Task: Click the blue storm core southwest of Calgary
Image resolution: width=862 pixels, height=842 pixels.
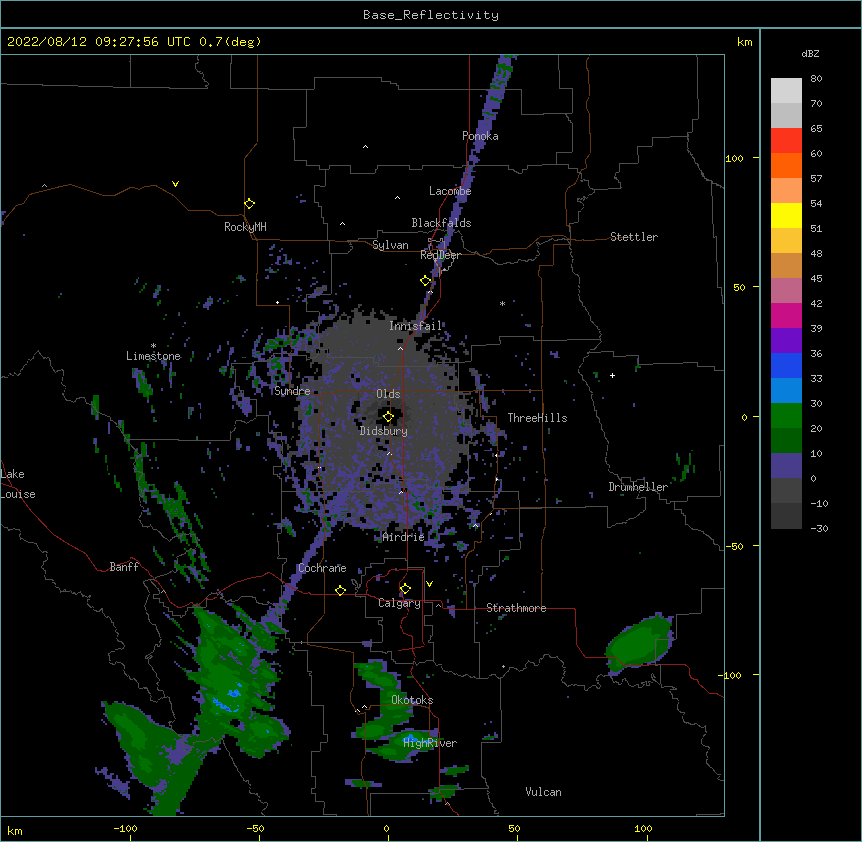Action: 226,701
